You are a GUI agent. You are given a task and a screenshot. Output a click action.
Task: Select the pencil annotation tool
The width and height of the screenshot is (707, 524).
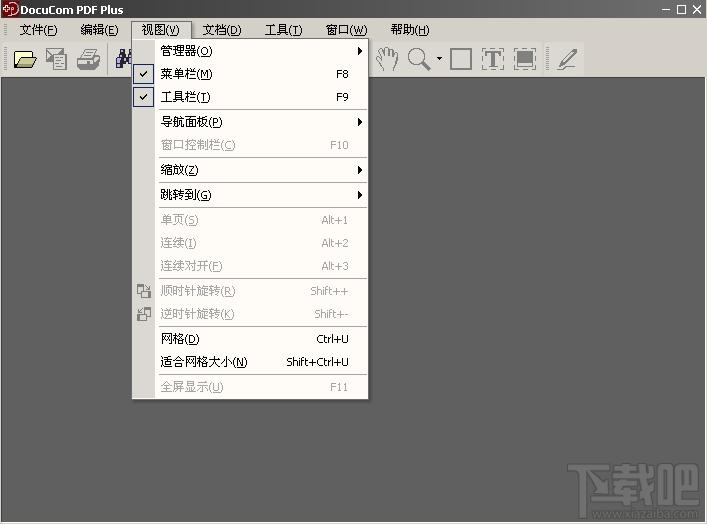567,60
